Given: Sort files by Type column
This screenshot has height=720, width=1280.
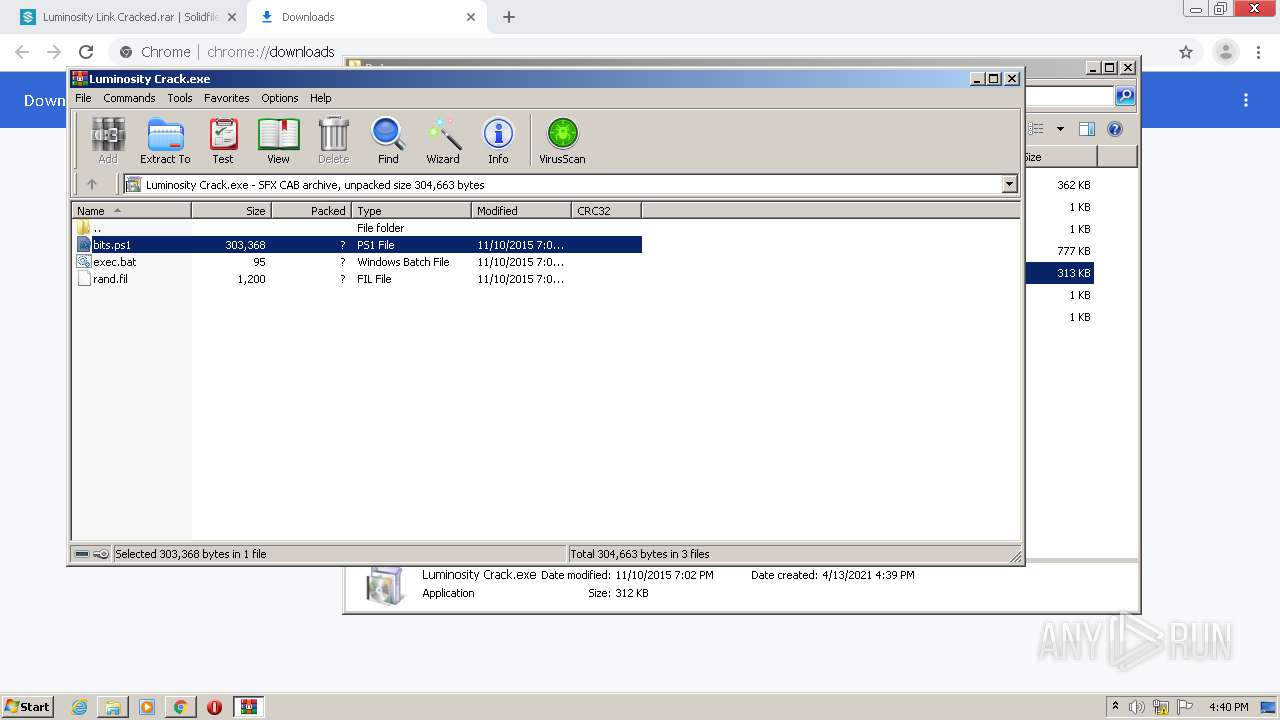Looking at the screenshot, I should click(412, 210).
